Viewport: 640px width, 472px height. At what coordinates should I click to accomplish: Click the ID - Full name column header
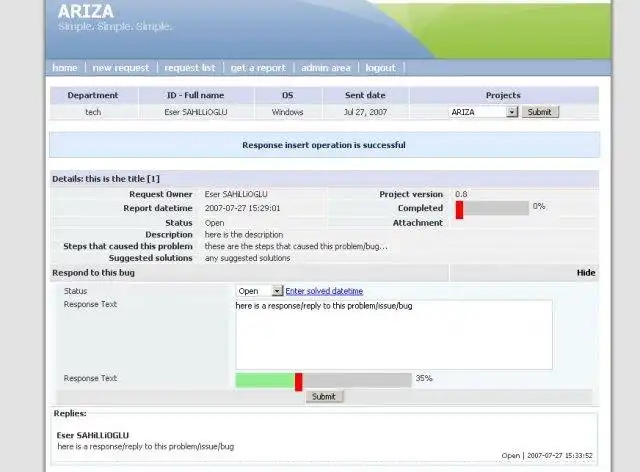pyautogui.click(x=196, y=95)
